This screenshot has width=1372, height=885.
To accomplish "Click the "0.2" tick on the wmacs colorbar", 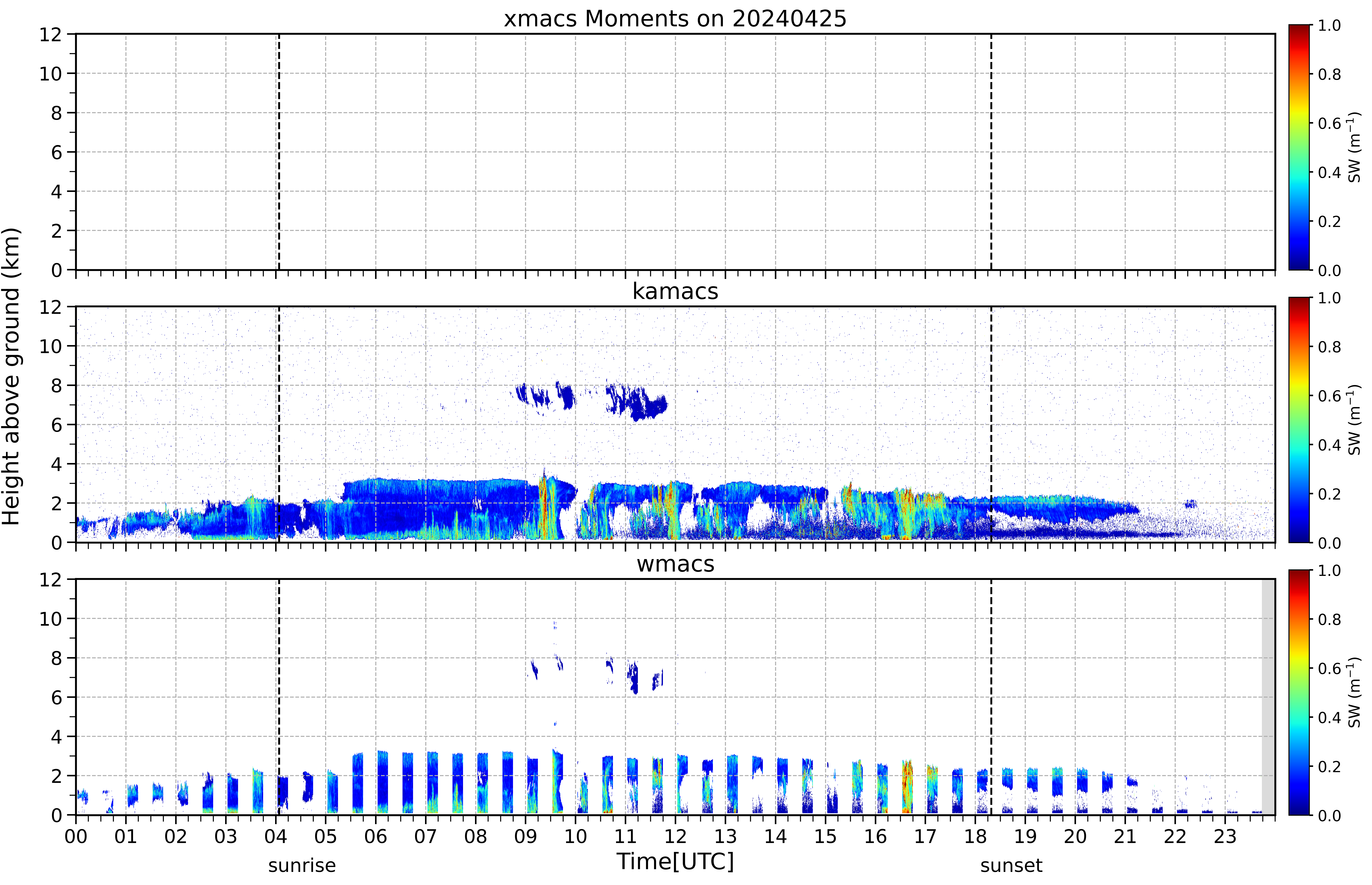I will point(1329,767).
